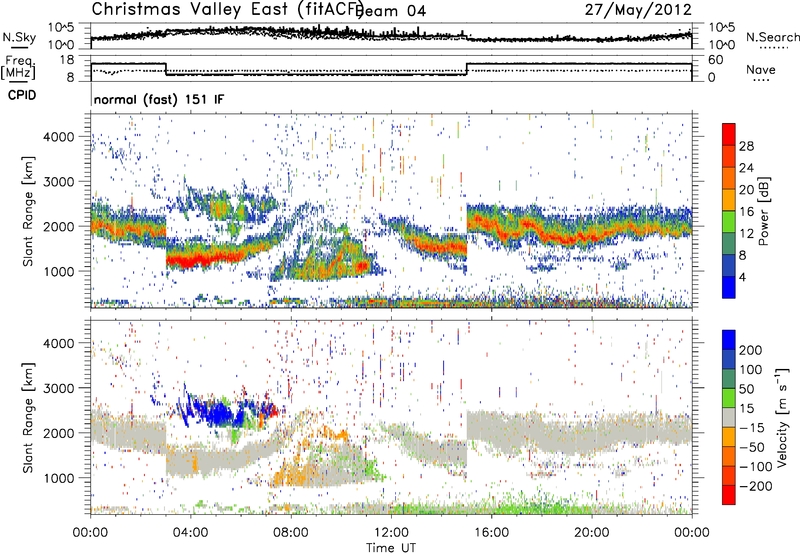Click the frequency step-up at 15:00 UT
The image size is (800, 554).
point(466,69)
